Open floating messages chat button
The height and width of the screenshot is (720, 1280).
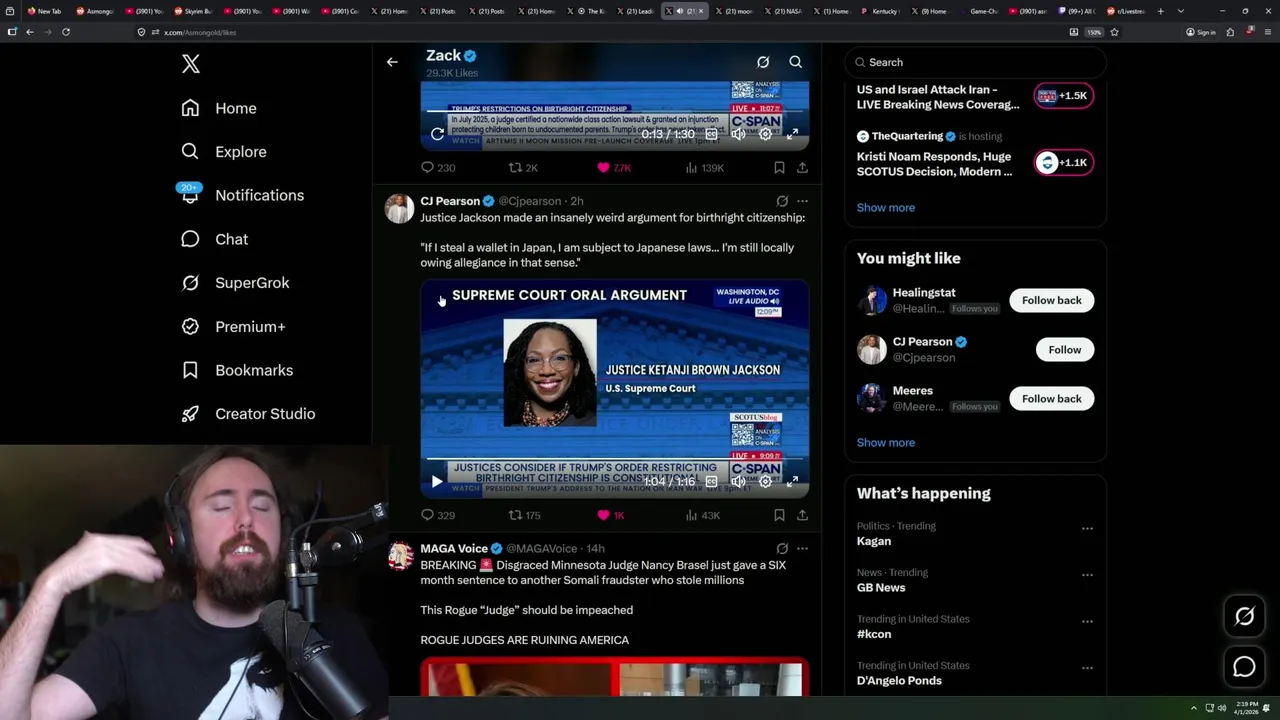tap(1244, 667)
